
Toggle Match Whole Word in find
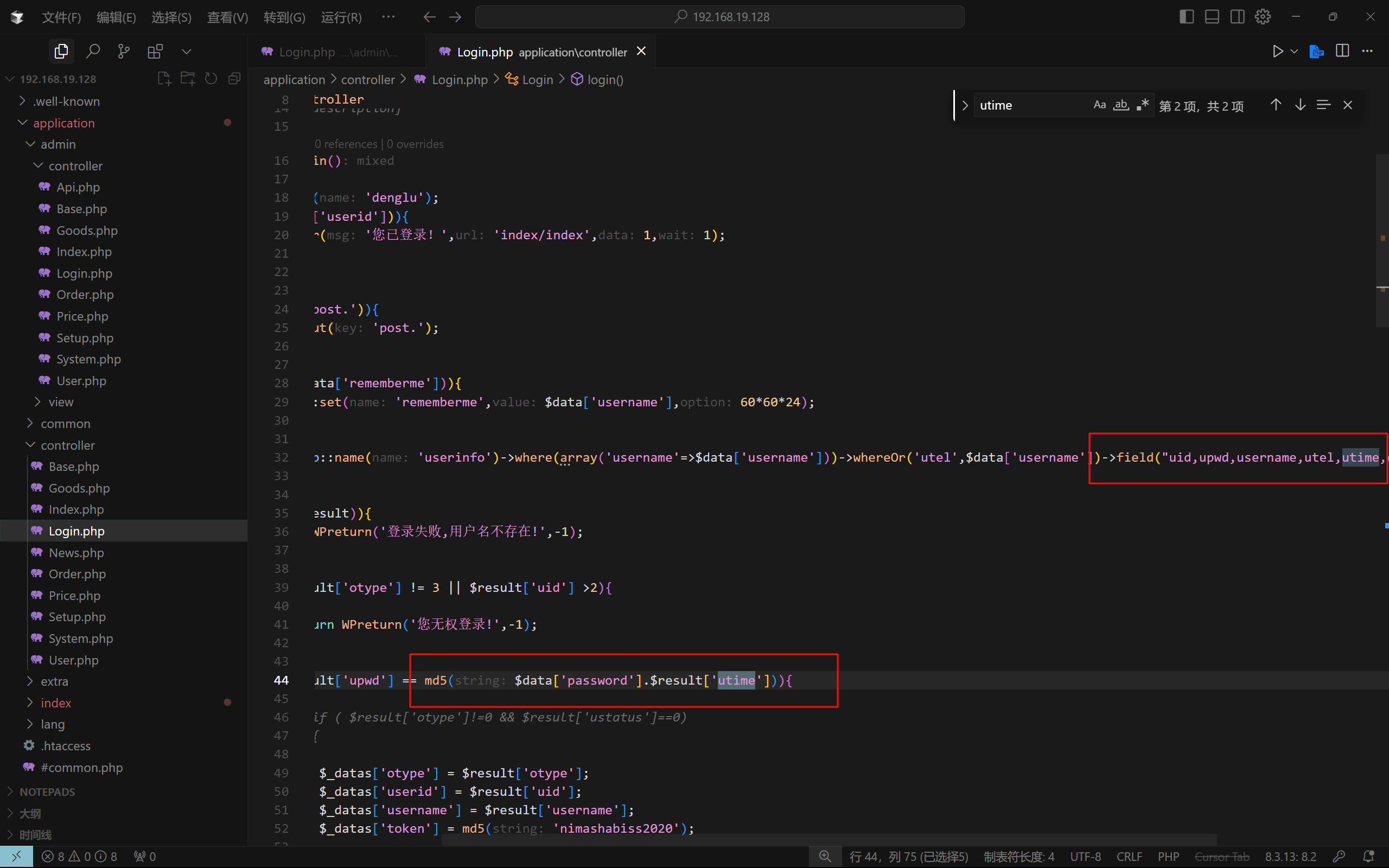coord(1121,105)
